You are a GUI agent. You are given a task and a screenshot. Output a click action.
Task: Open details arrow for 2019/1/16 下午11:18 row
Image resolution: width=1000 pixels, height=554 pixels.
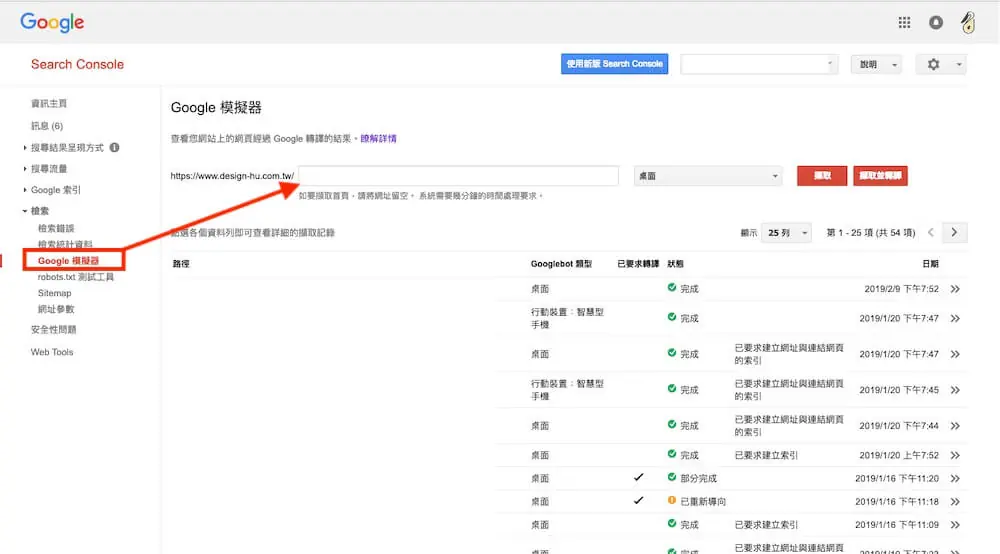click(x=955, y=502)
